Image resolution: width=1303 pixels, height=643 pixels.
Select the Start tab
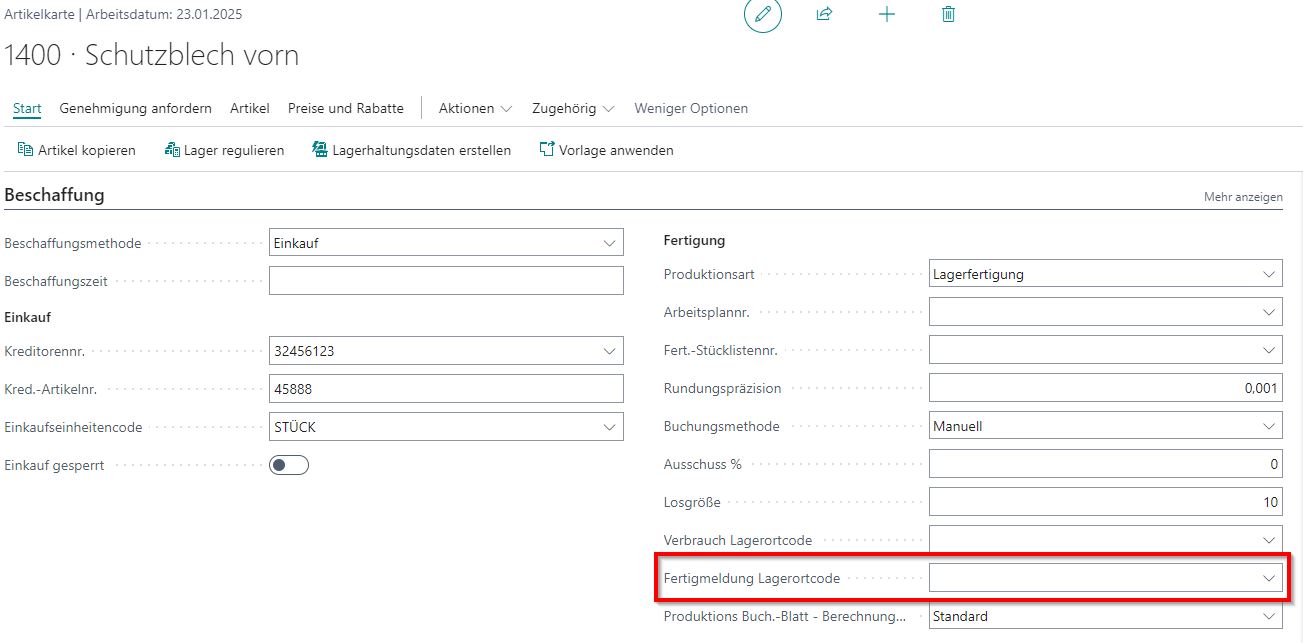[27, 108]
